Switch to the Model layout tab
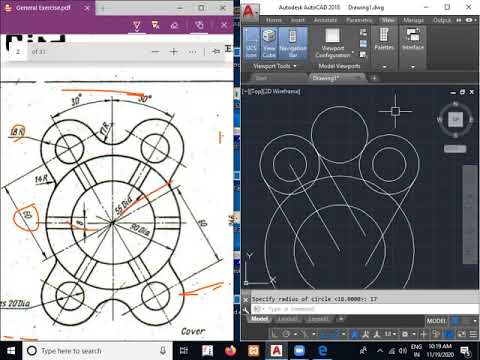This screenshot has height=360, width=480. pos(259,319)
